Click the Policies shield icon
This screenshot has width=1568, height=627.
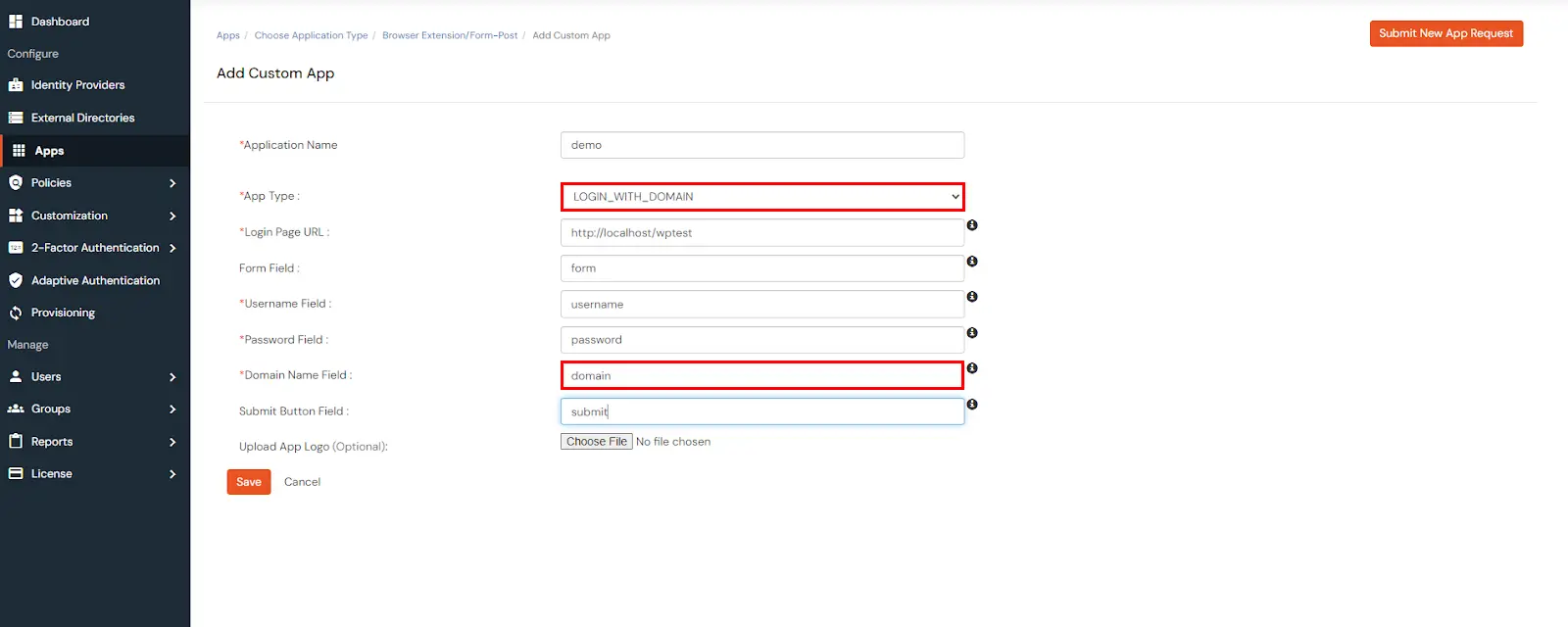(x=16, y=183)
